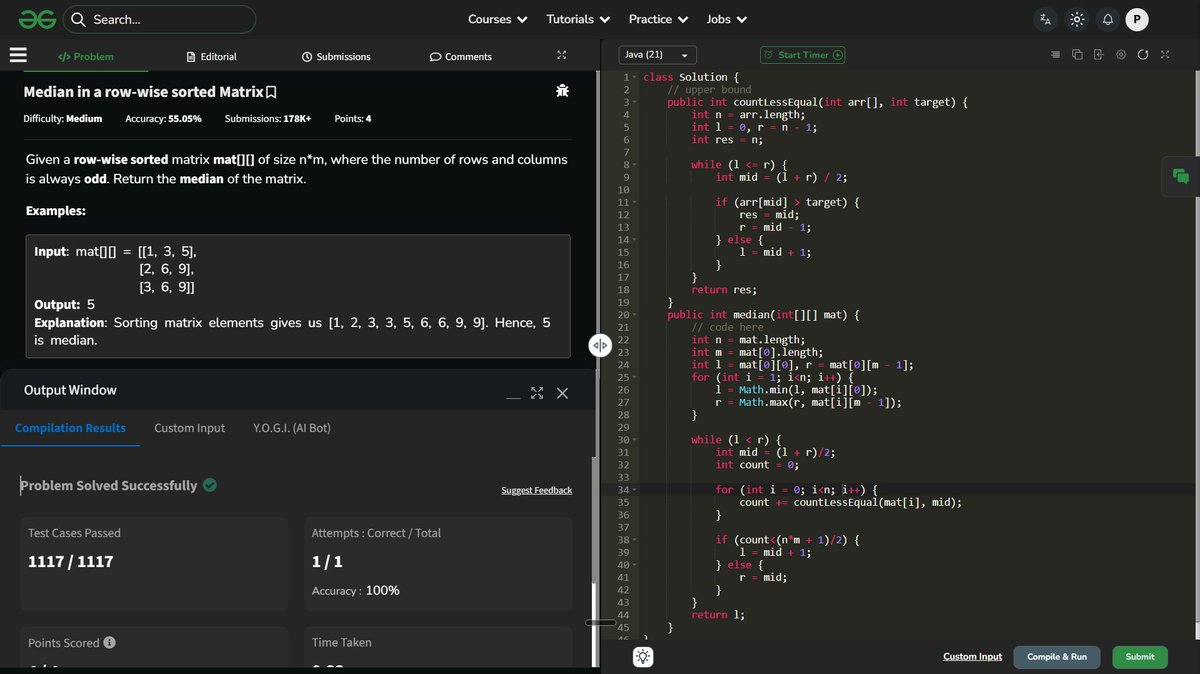Toggle light/dark theme sun icon
This screenshot has width=1200, height=674.
pos(1077,19)
